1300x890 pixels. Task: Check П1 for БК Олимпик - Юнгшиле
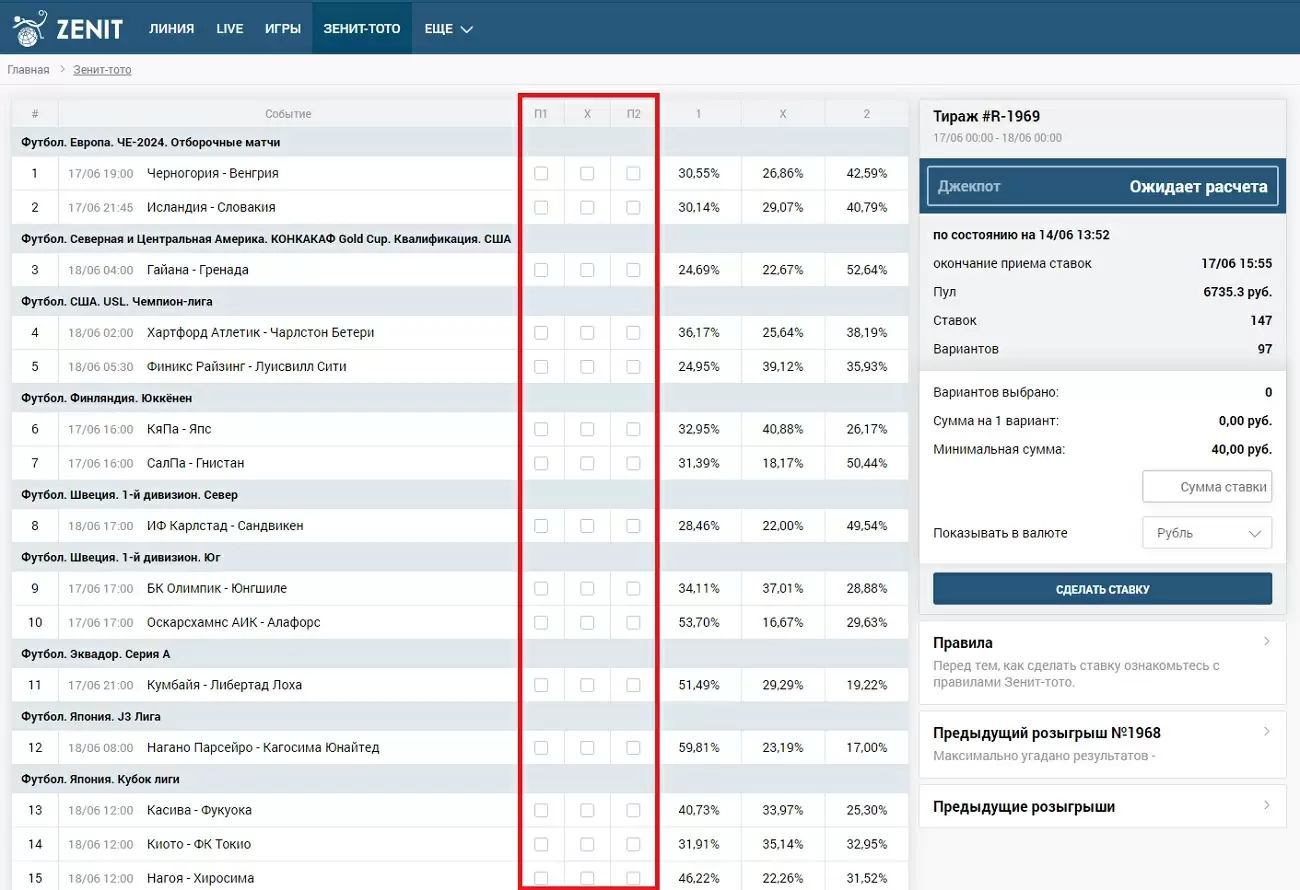(541, 588)
